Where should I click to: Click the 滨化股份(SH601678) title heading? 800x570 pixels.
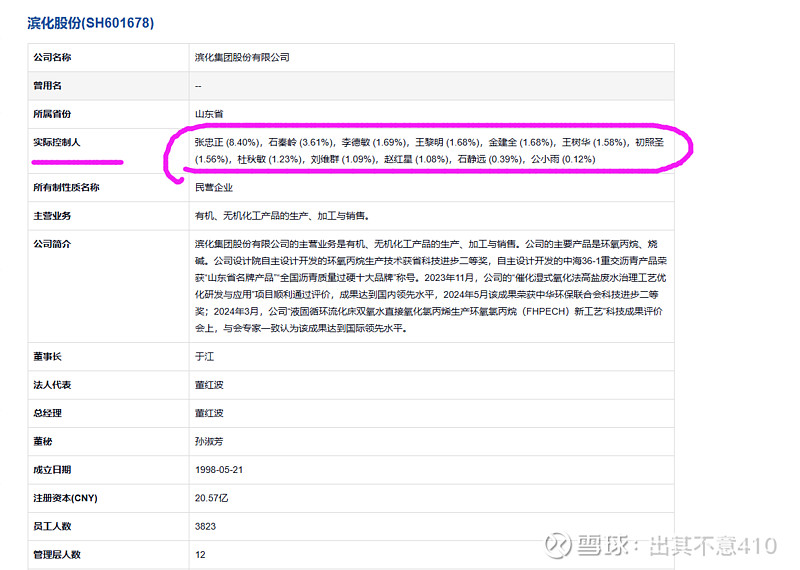point(90,23)
